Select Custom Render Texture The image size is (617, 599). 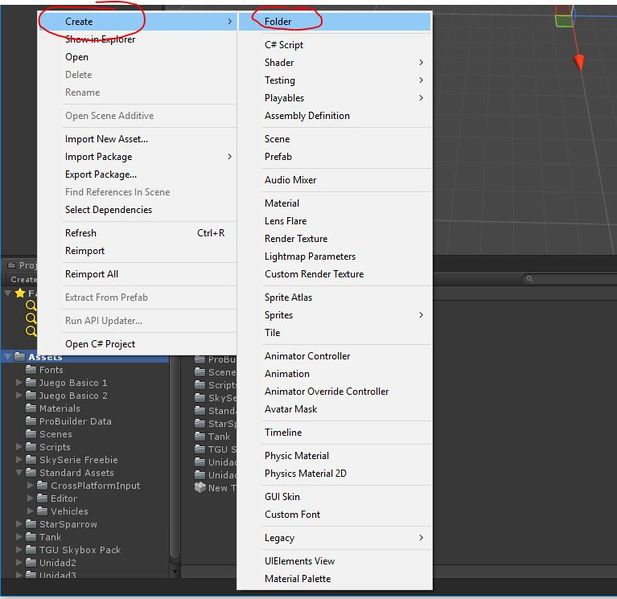coord(314,274)
